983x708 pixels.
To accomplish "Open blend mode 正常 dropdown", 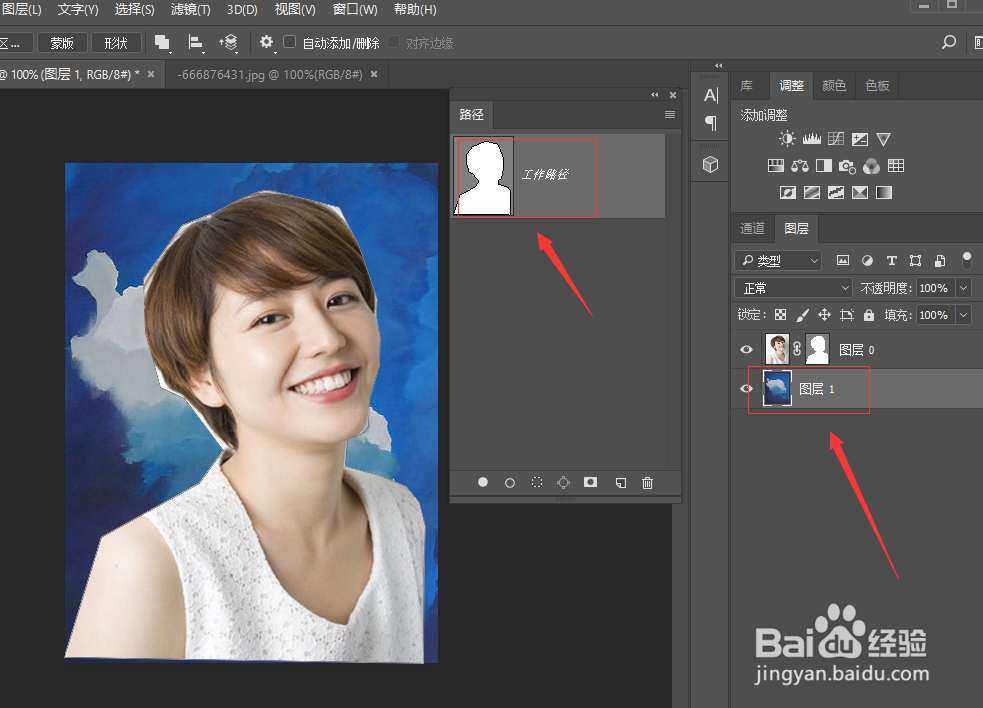I will point(793,288).
